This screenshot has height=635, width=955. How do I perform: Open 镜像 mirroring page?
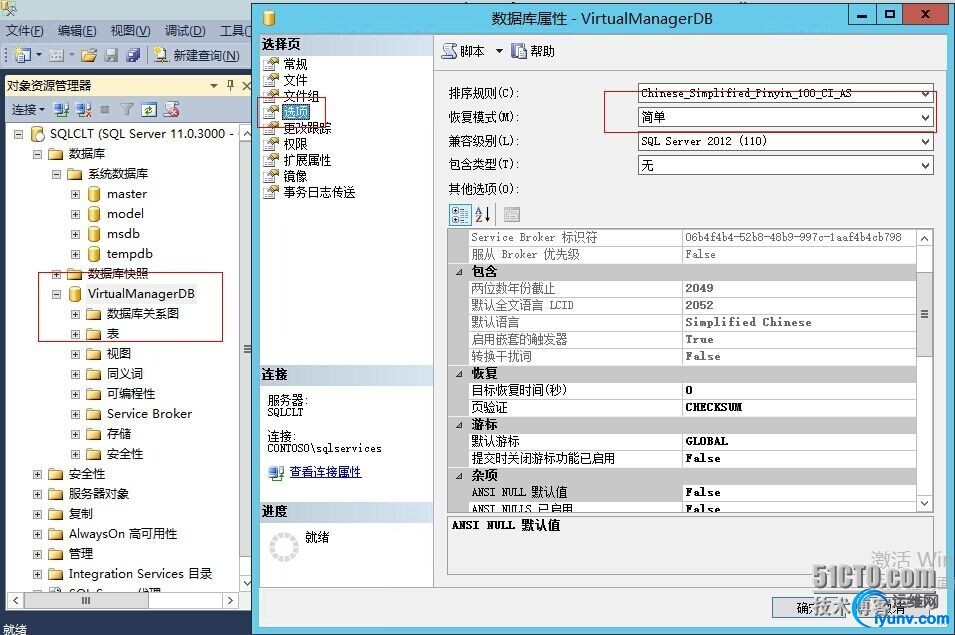tap(295, 176)
